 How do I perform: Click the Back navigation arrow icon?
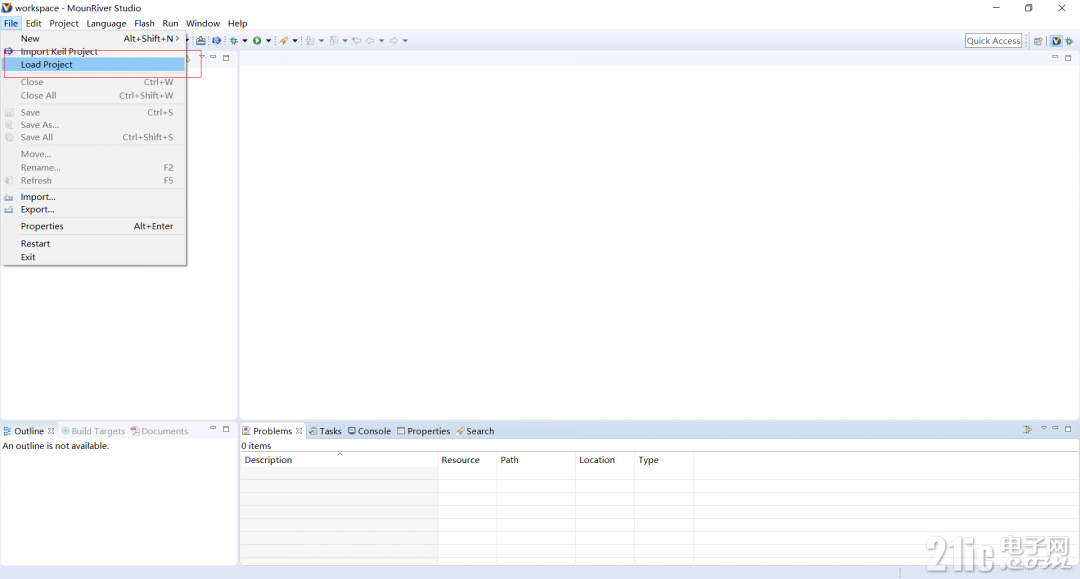371,41
